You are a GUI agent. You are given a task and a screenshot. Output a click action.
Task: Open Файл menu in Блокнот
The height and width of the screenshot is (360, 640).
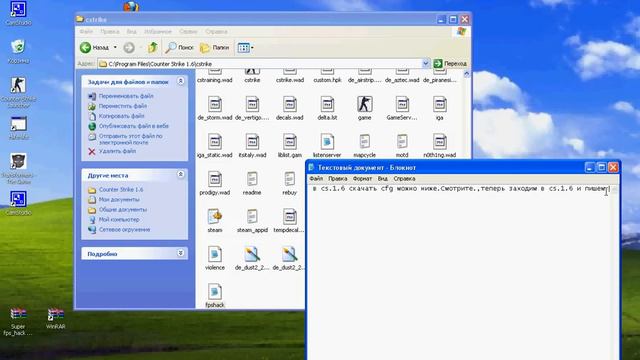click(316, 179)
